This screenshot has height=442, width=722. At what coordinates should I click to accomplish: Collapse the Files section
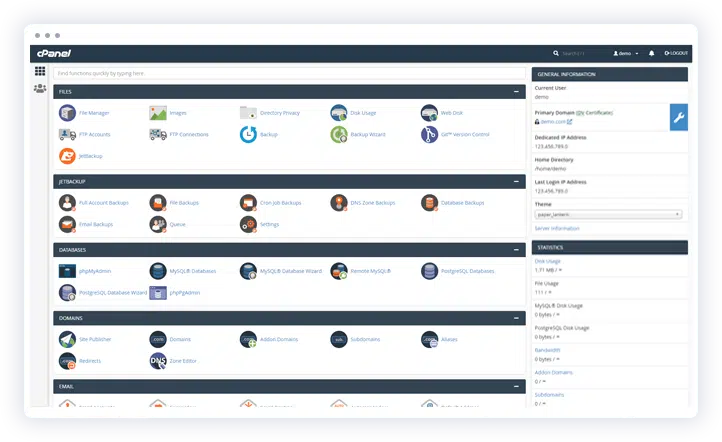click(516, 91)
